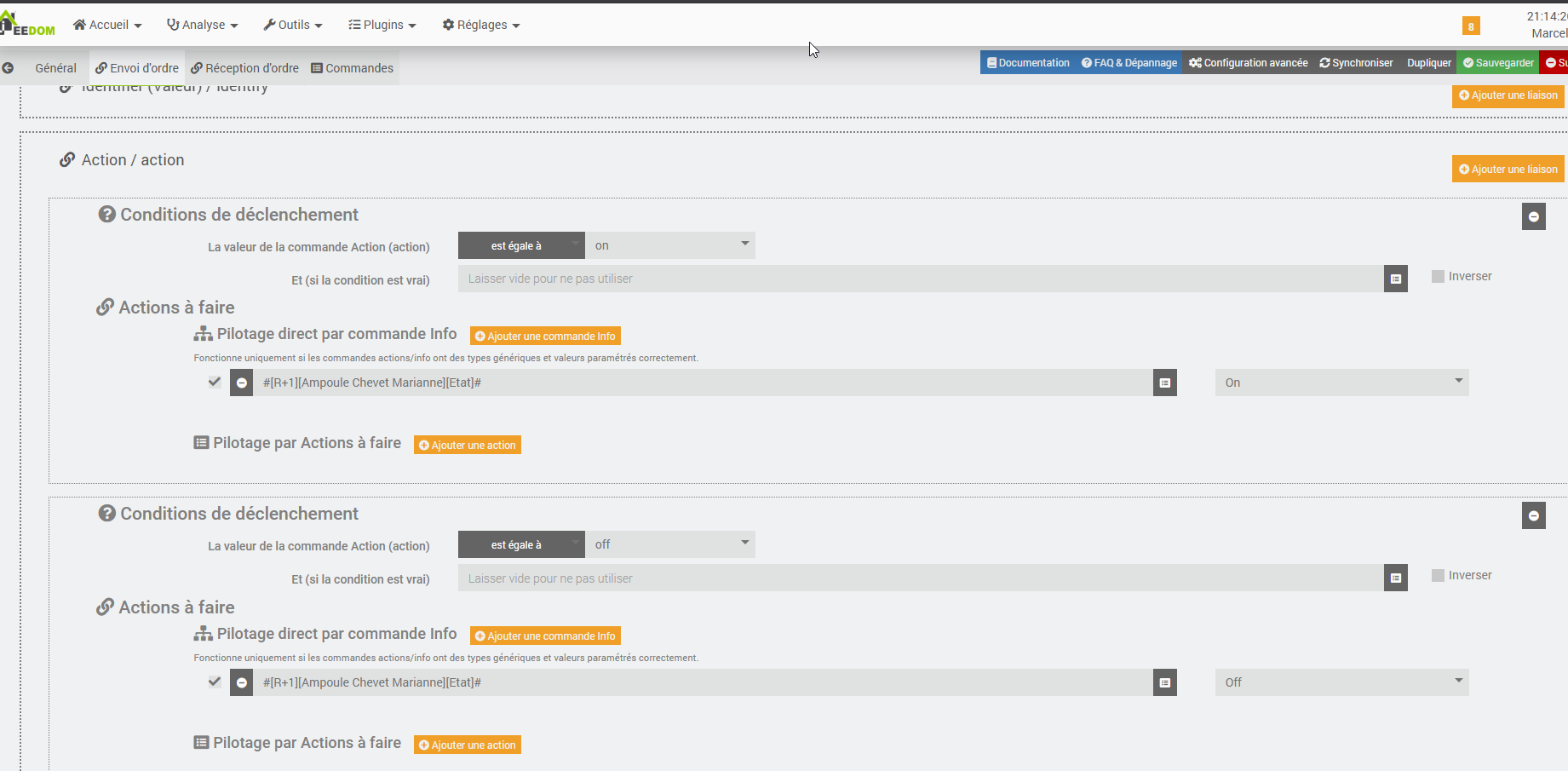Open the operator dropdown in the 'off' condition
The width and height of the screenshot is (1568, 771).
[521, 544]
